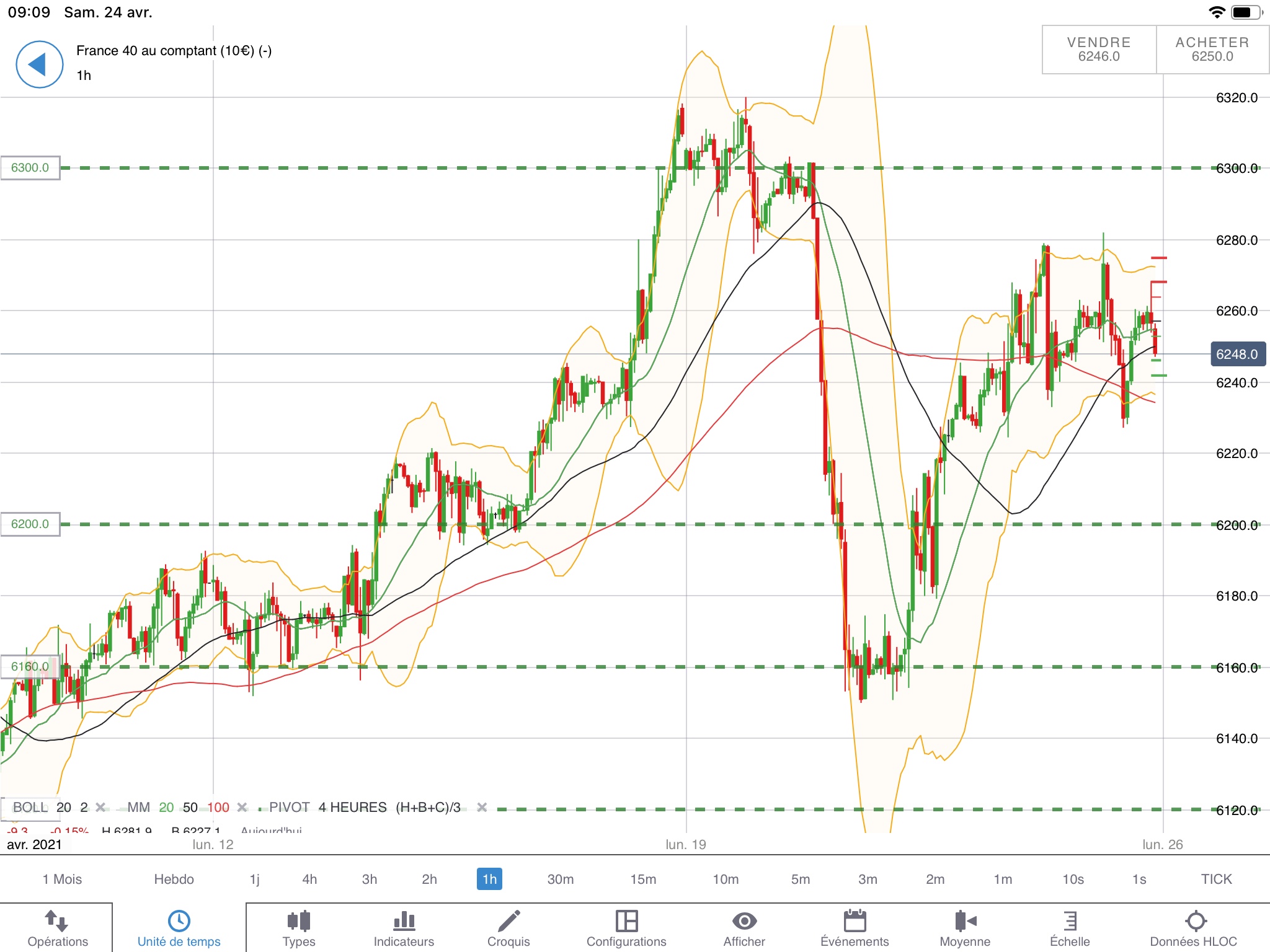Screen dimensions: 1270x952
Task: Open the Échelle scale icon
Action: point(1070,921)
